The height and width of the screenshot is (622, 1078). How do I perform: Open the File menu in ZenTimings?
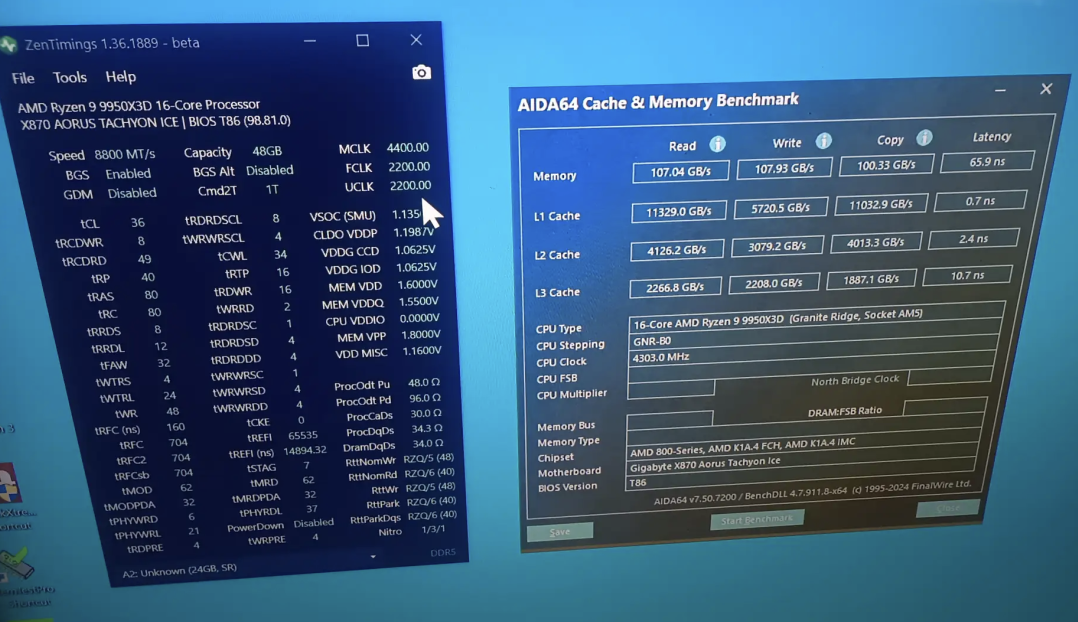[x=23, y=78]
